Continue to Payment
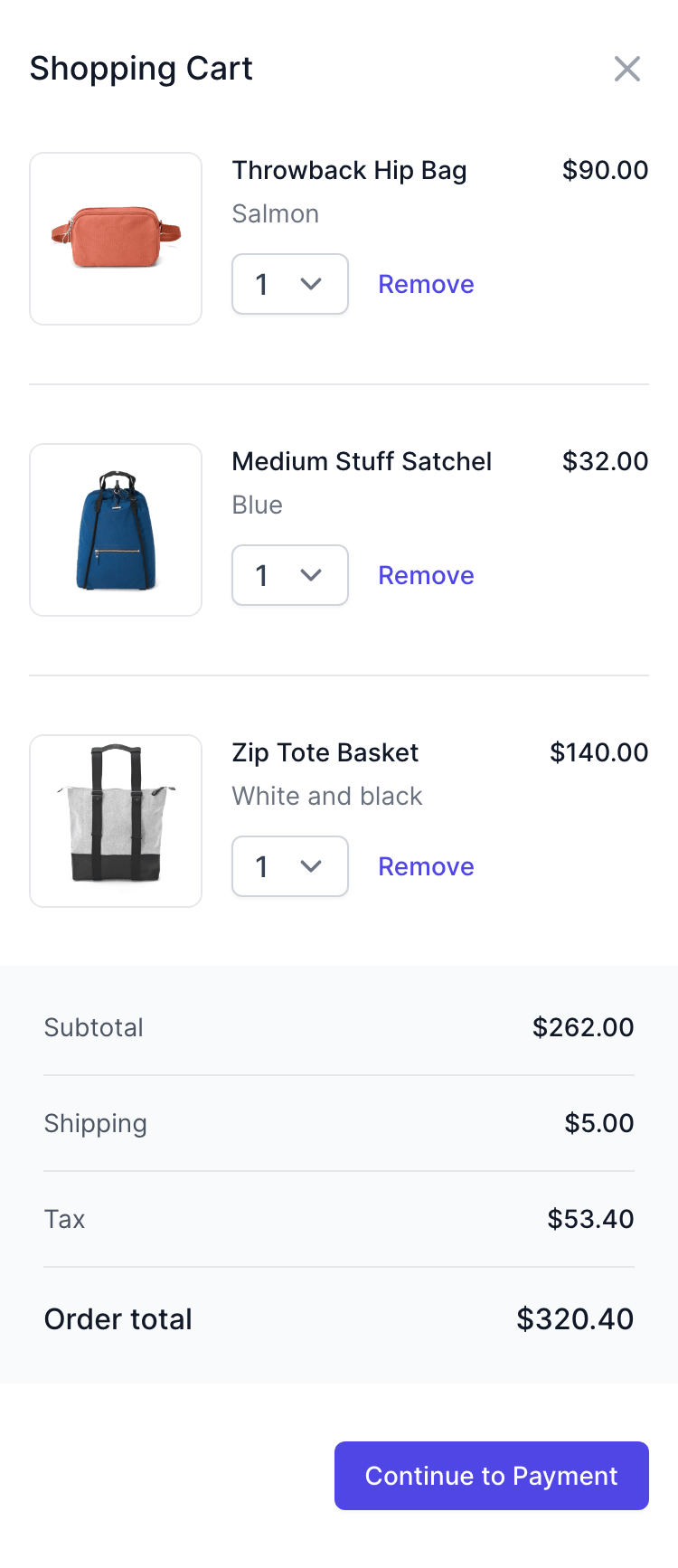This screenshot has width=678, height=1568. tap(492, 1476)
